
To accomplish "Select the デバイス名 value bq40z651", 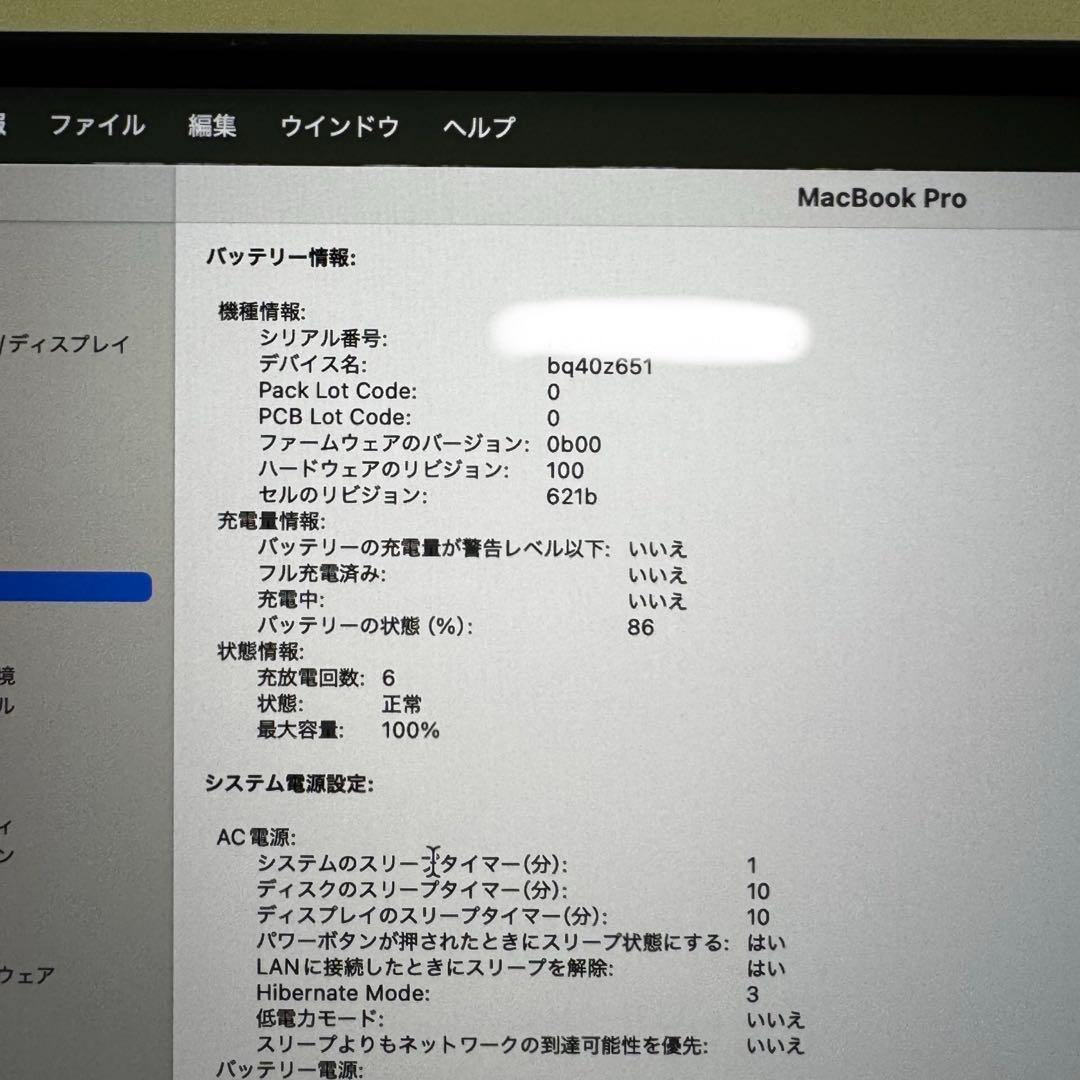I will pos(602,365).
